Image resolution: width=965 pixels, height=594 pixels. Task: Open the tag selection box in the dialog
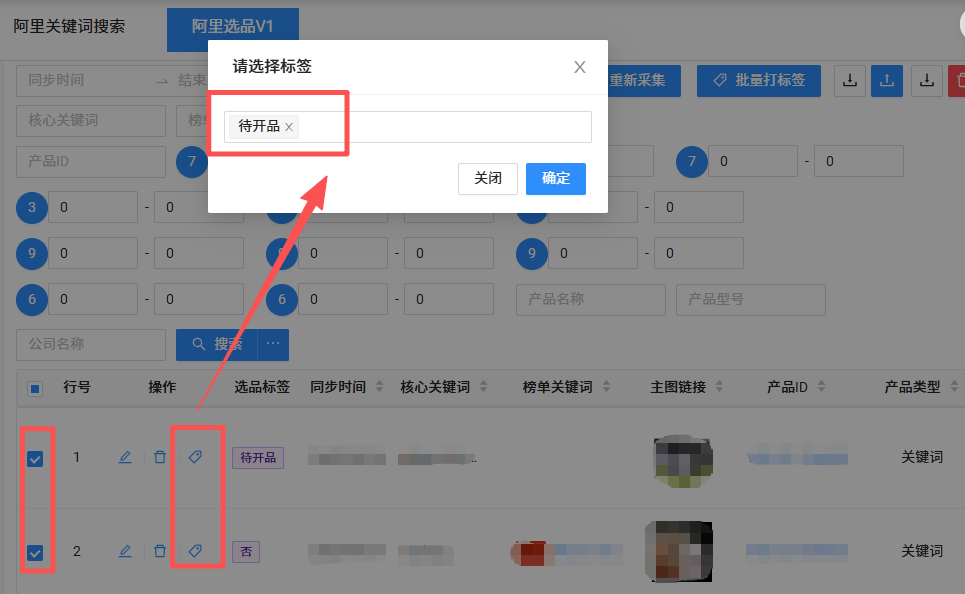407,127
